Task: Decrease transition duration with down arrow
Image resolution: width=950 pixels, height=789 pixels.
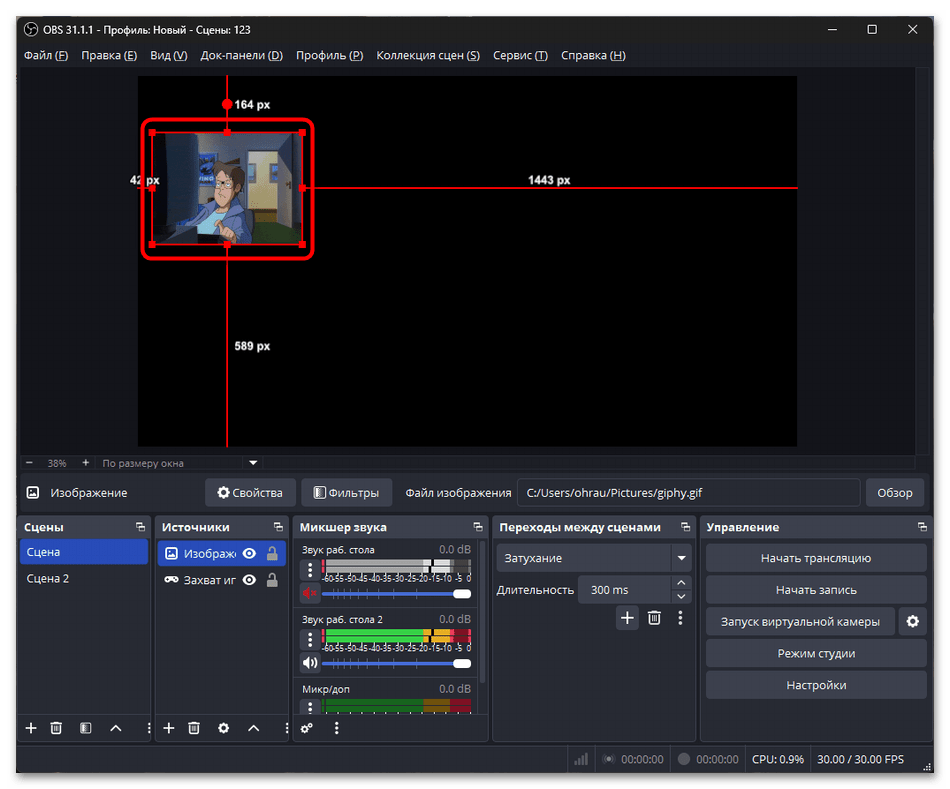Action: tap(681, 596)
